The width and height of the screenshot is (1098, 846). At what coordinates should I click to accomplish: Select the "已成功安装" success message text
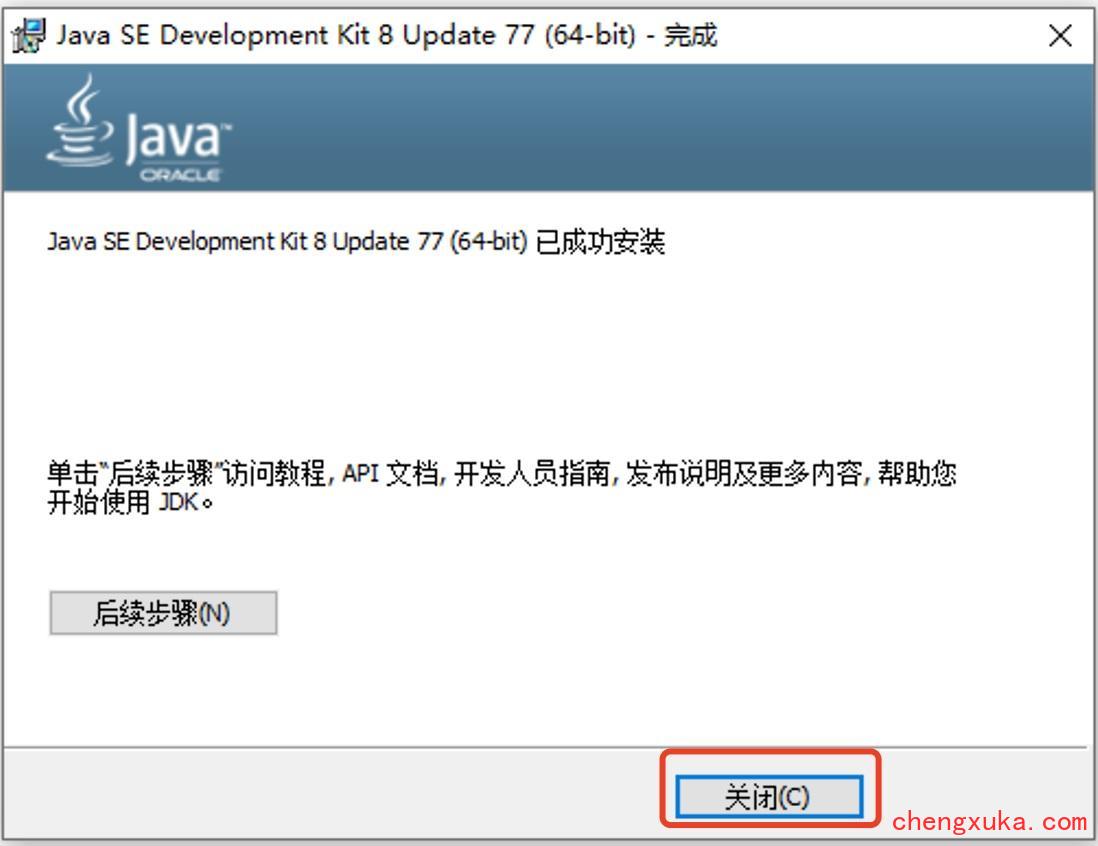coord(600,242)
